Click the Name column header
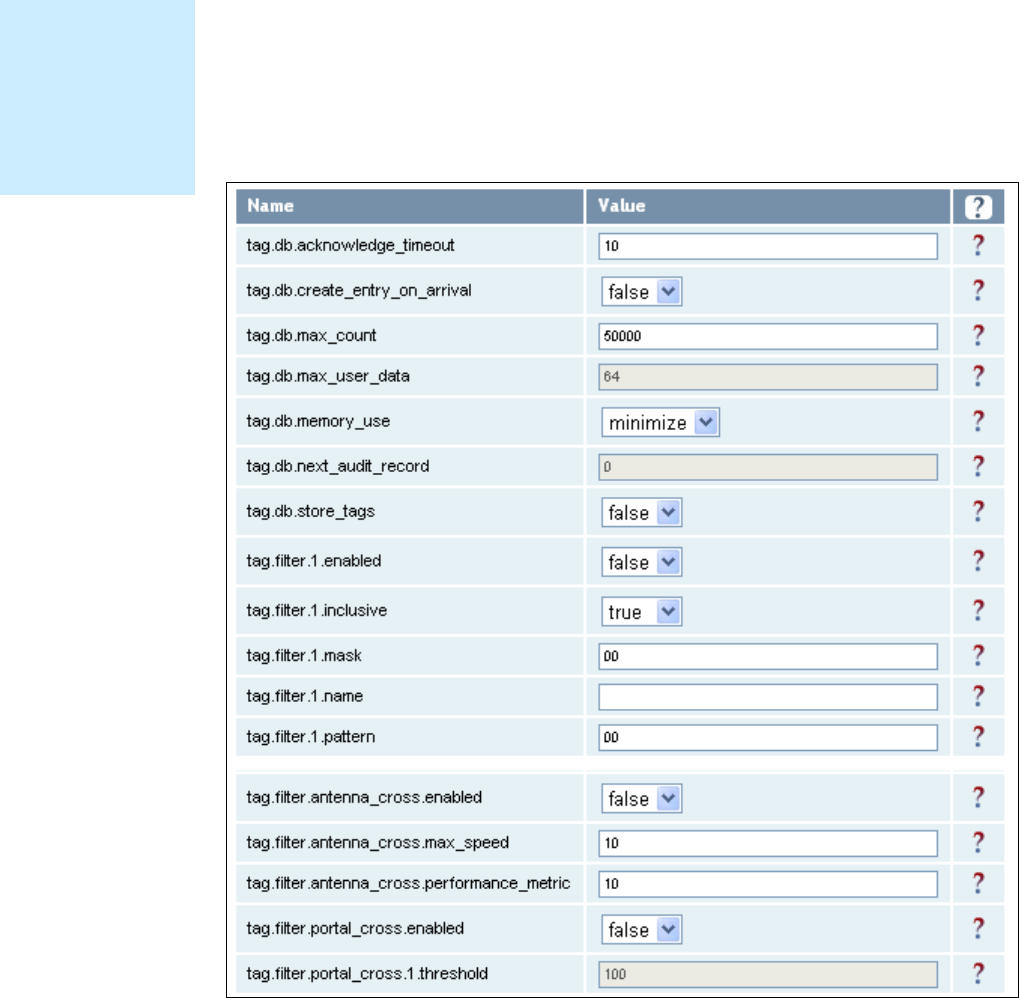 pyautogui.click(x=409, y=207)
